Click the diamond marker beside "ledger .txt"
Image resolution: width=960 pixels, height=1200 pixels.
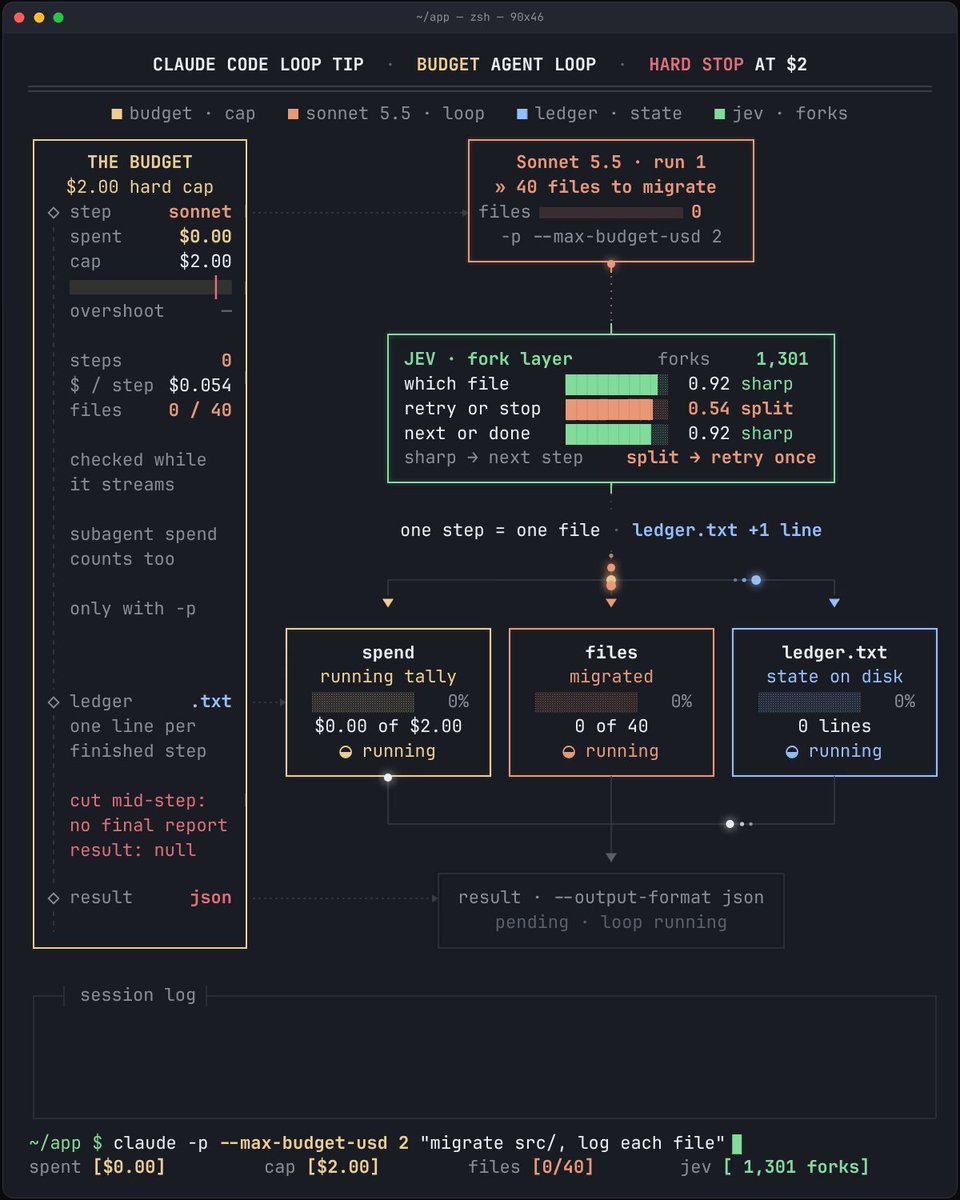(53, 702)
